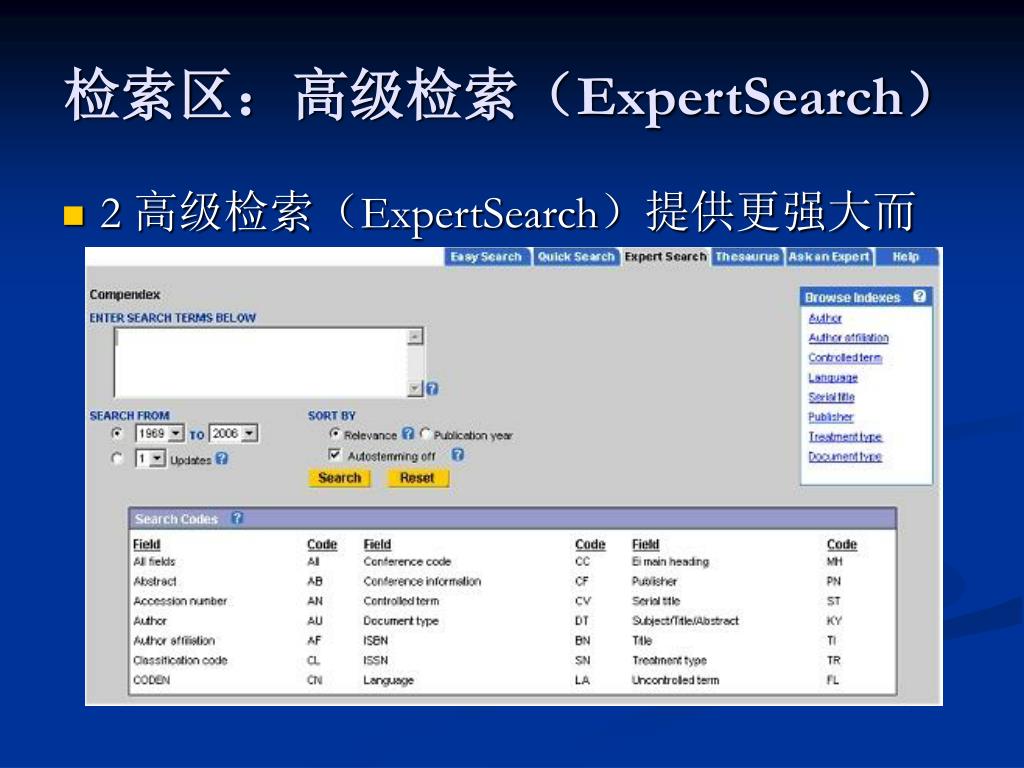Open help icon next to Updates
This screenshot has height=768, width=1024.
(222, 458)
